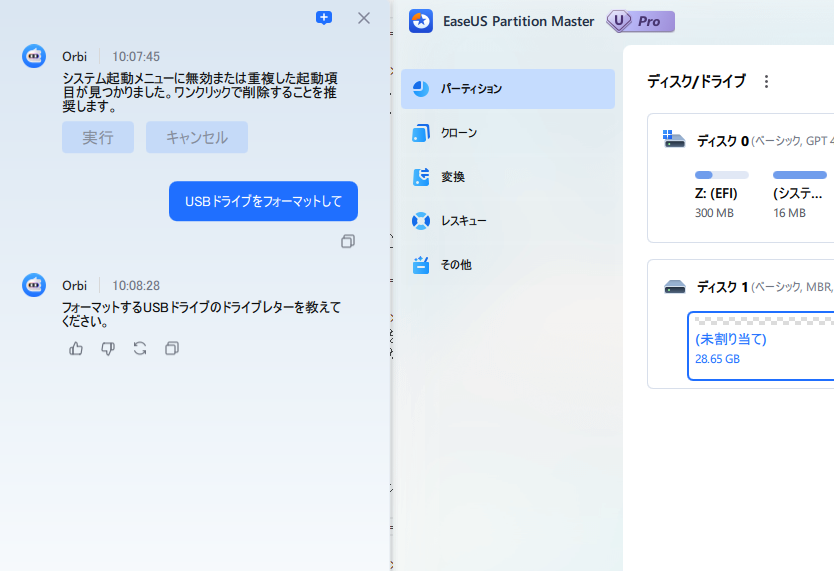Image resolution: width=834 pixels, height=571 pixels.
Task: Click the 28.65 GB size label
Action: coord(718,359)
